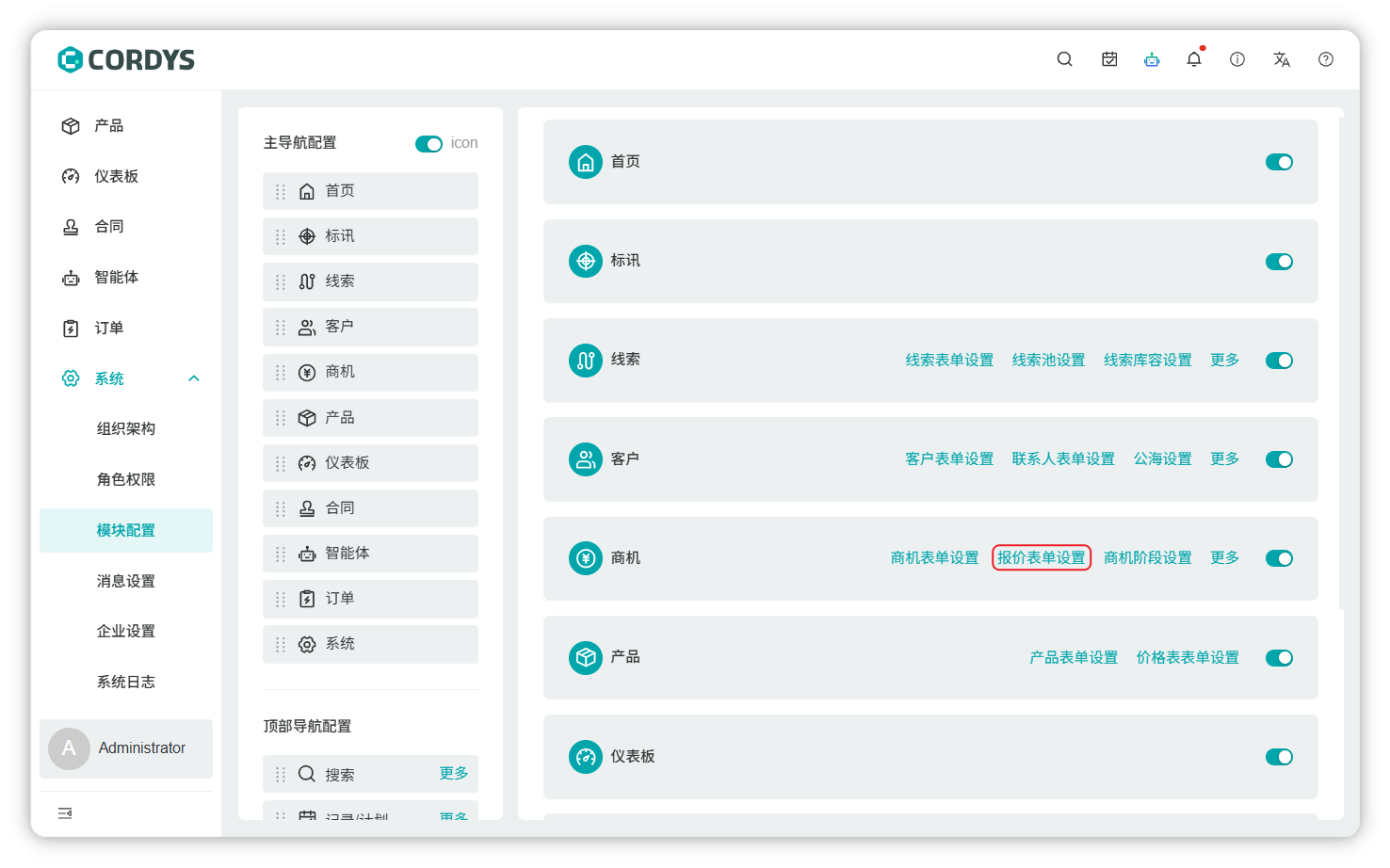1390x868 pixels.
Task: Disable the 首页 module switch
Action: 1279,162
